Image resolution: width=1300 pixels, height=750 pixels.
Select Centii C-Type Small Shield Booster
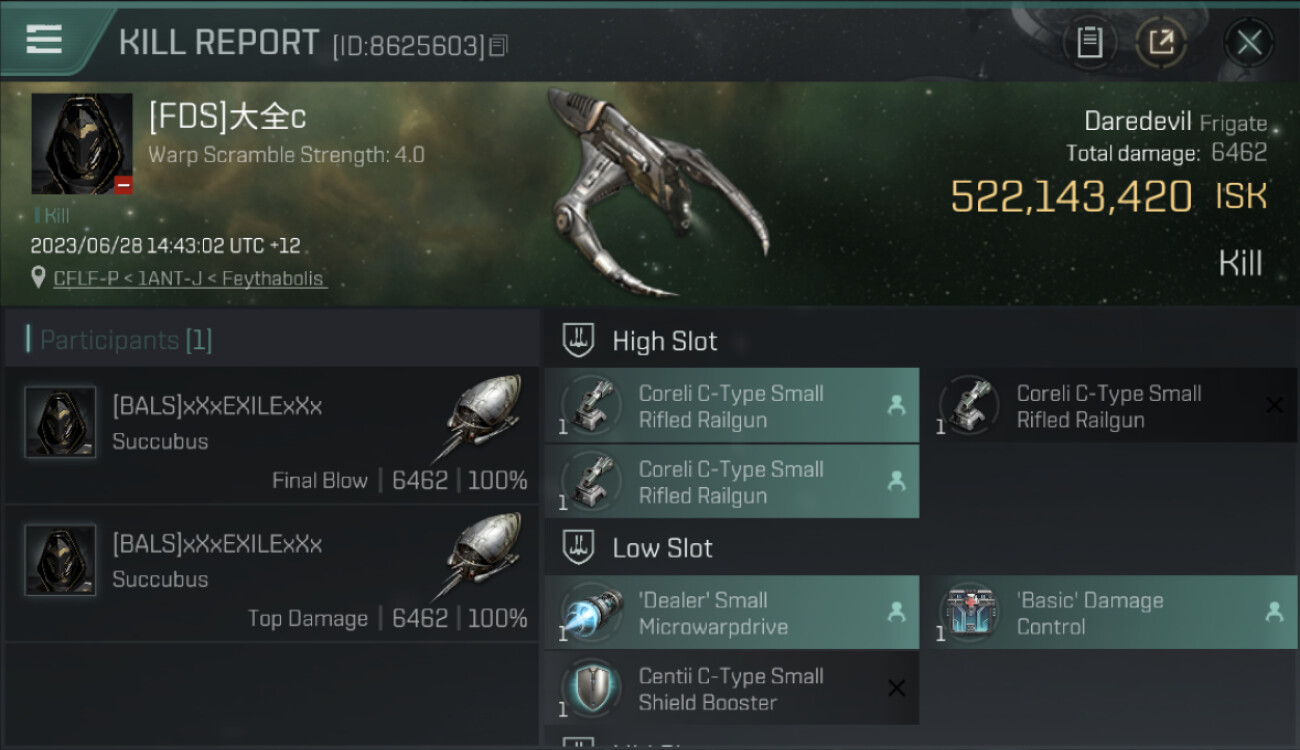pos(731,689)
